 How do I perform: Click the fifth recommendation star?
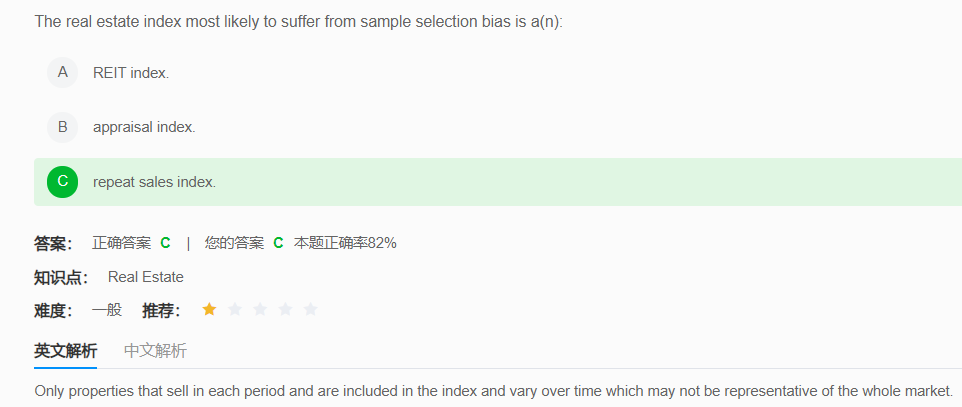click(x=310, y=310)
